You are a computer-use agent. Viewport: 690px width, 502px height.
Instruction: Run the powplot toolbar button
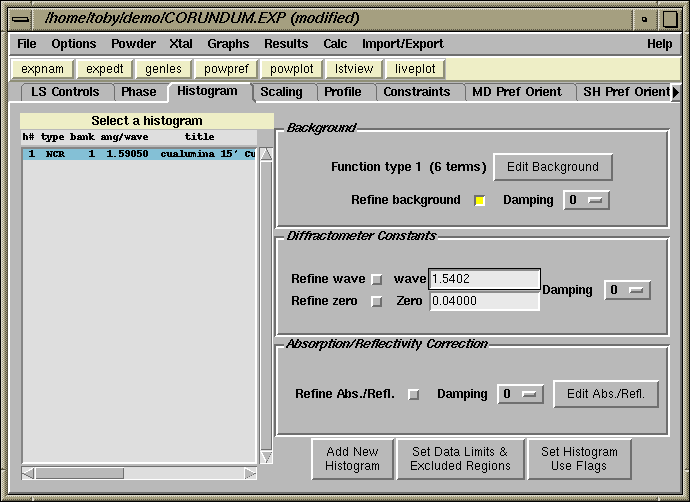[x=292, y=69]
